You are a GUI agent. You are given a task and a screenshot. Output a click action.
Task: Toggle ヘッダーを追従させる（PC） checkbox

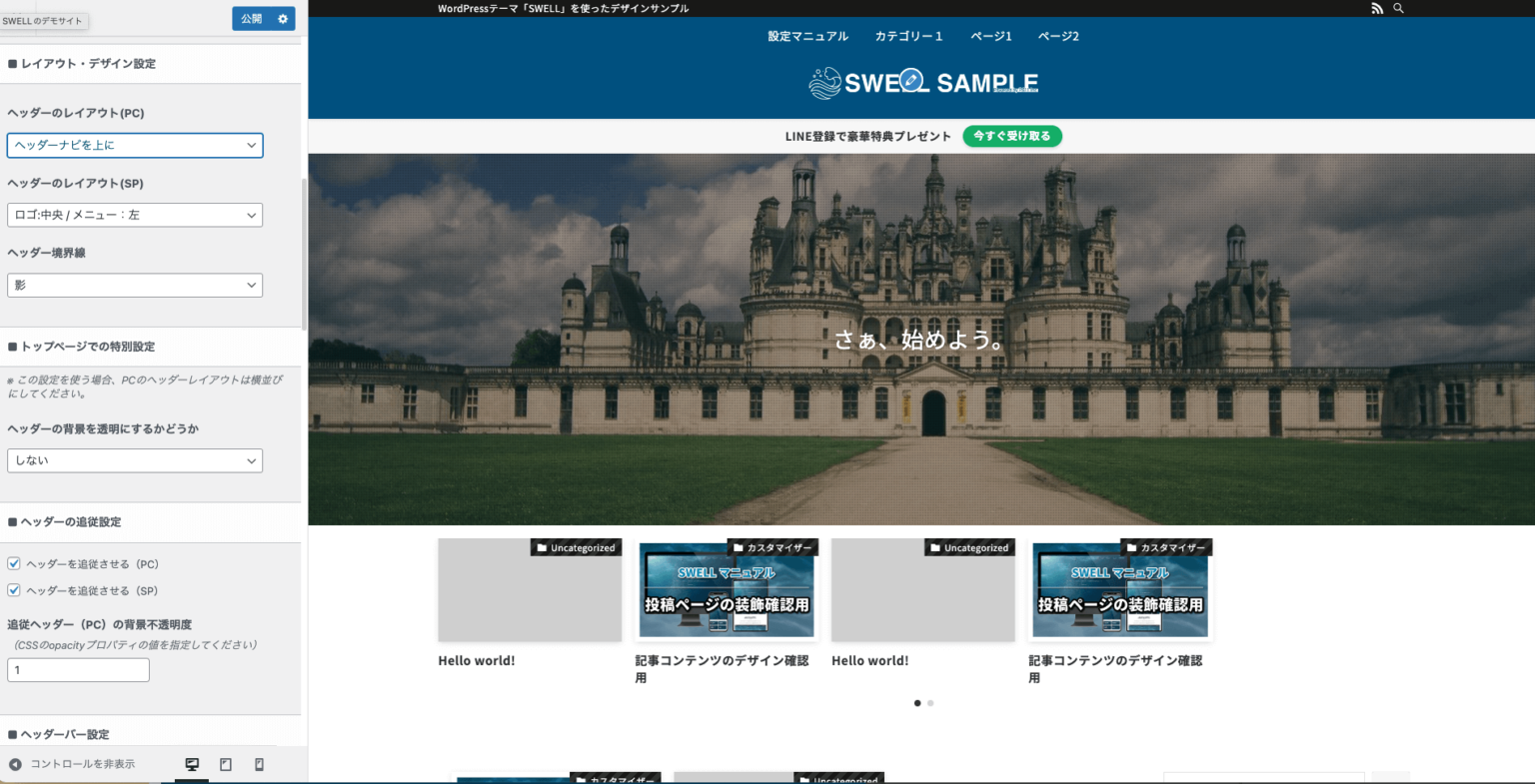click(14, 563)
